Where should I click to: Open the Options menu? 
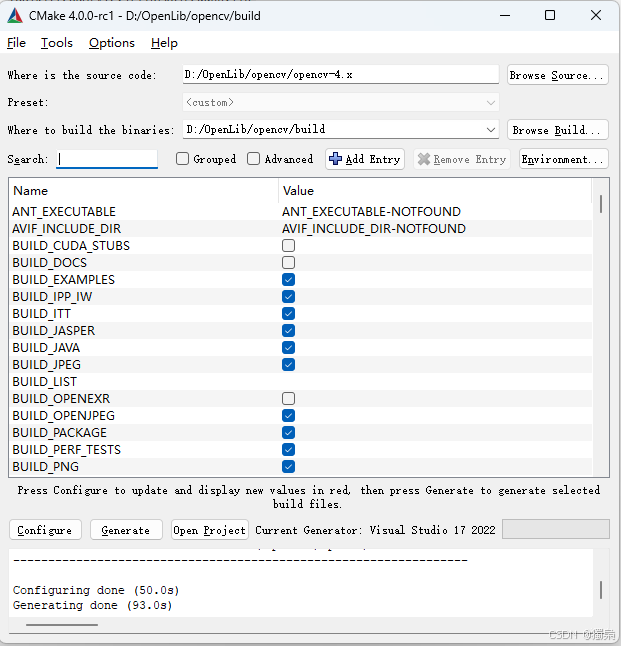(x=112, y=43)
